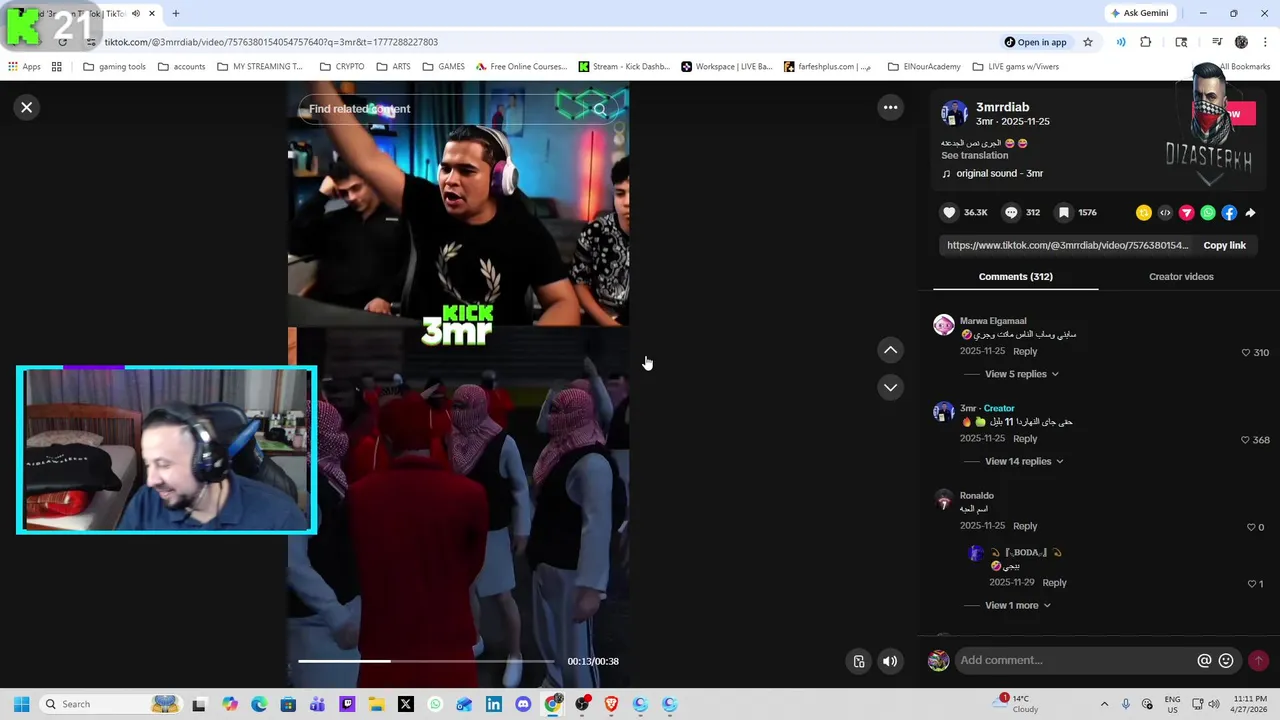1280x720 pixels.
Task: Open the CRYPTO bookmark folder
Action: pos(341,67)
